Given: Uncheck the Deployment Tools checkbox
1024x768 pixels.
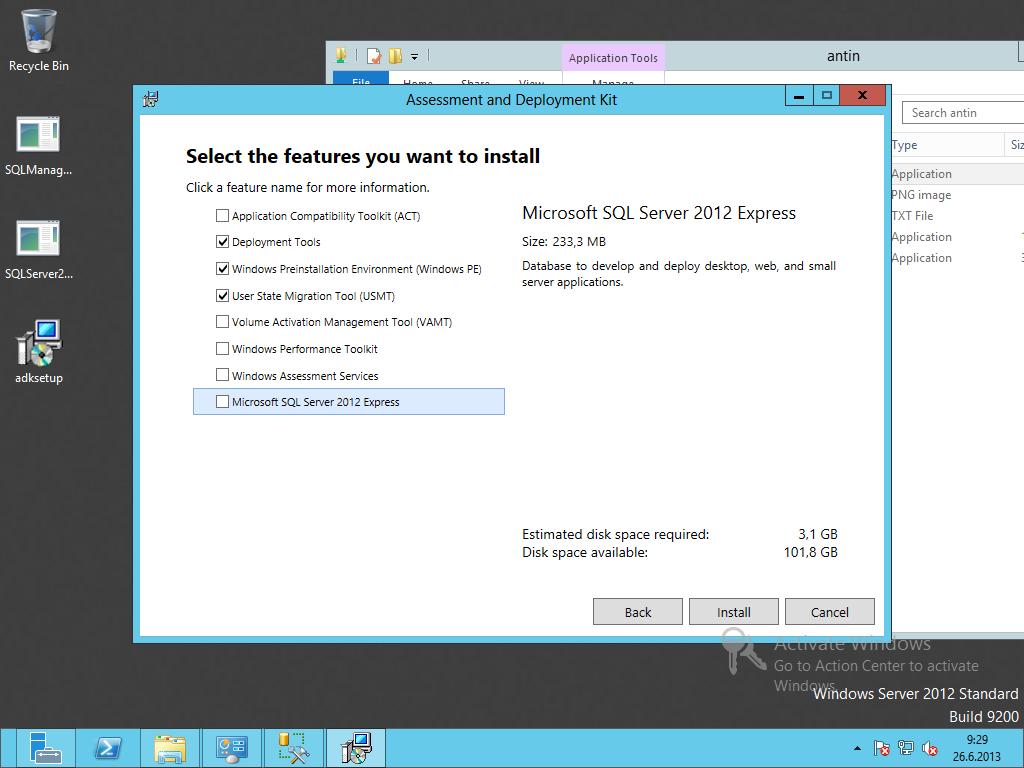Looking at the screenshot, I should 223,242.
